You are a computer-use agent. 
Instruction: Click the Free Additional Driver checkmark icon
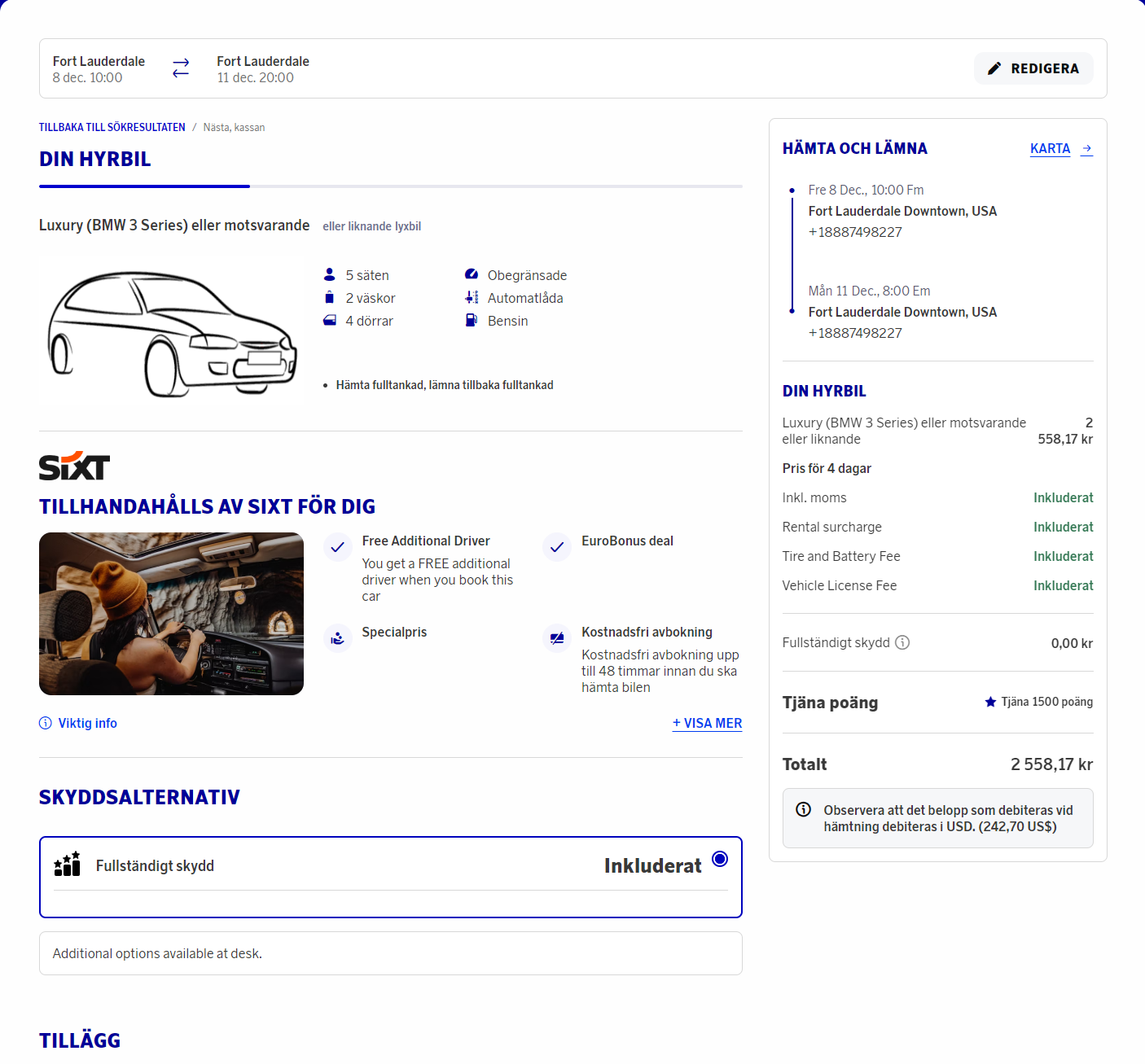(x=337, y=547)
